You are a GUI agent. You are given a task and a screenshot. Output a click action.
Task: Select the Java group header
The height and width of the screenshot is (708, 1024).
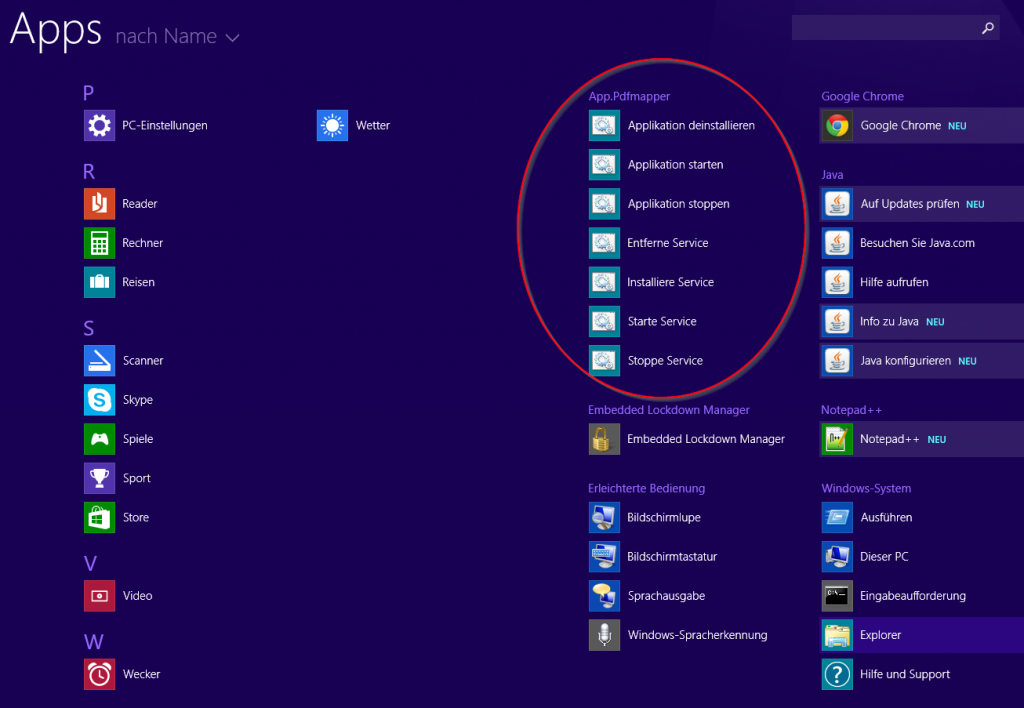click(832, 174)
